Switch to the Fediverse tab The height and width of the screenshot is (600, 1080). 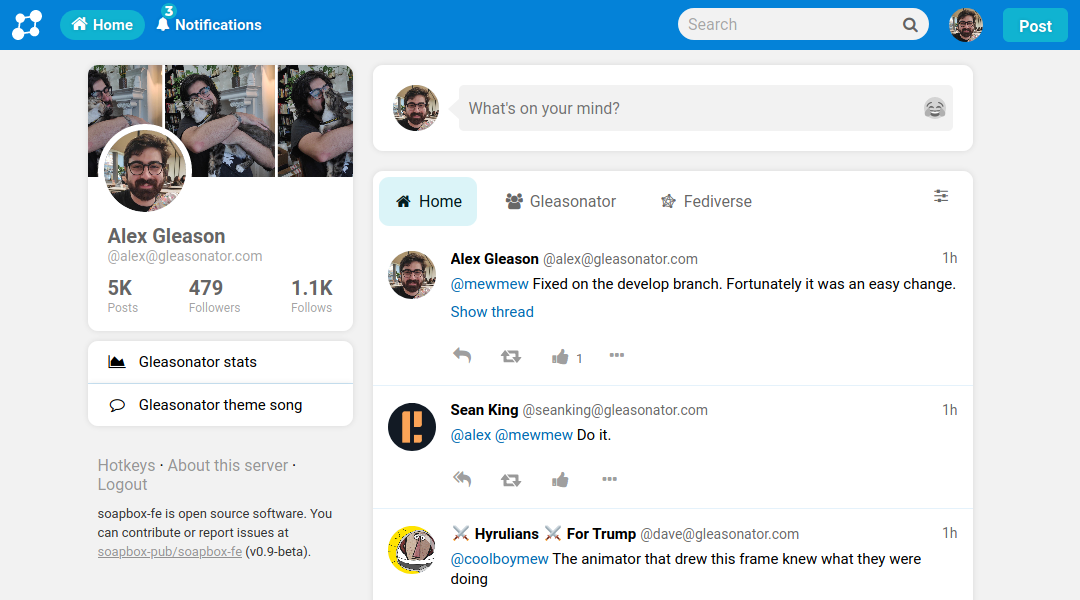click(x=706, y=201)
